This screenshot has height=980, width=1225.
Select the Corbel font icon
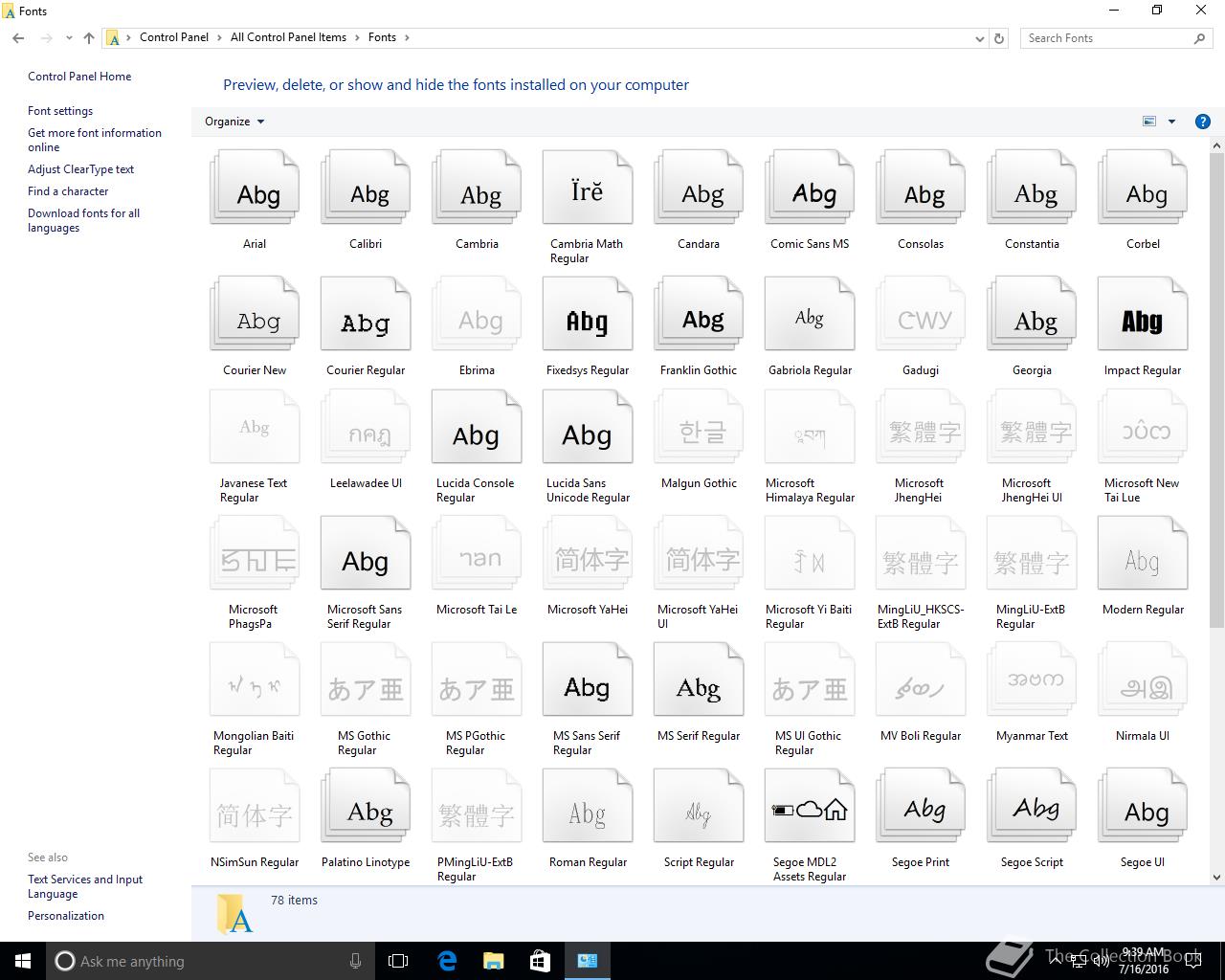[1143, 188]
